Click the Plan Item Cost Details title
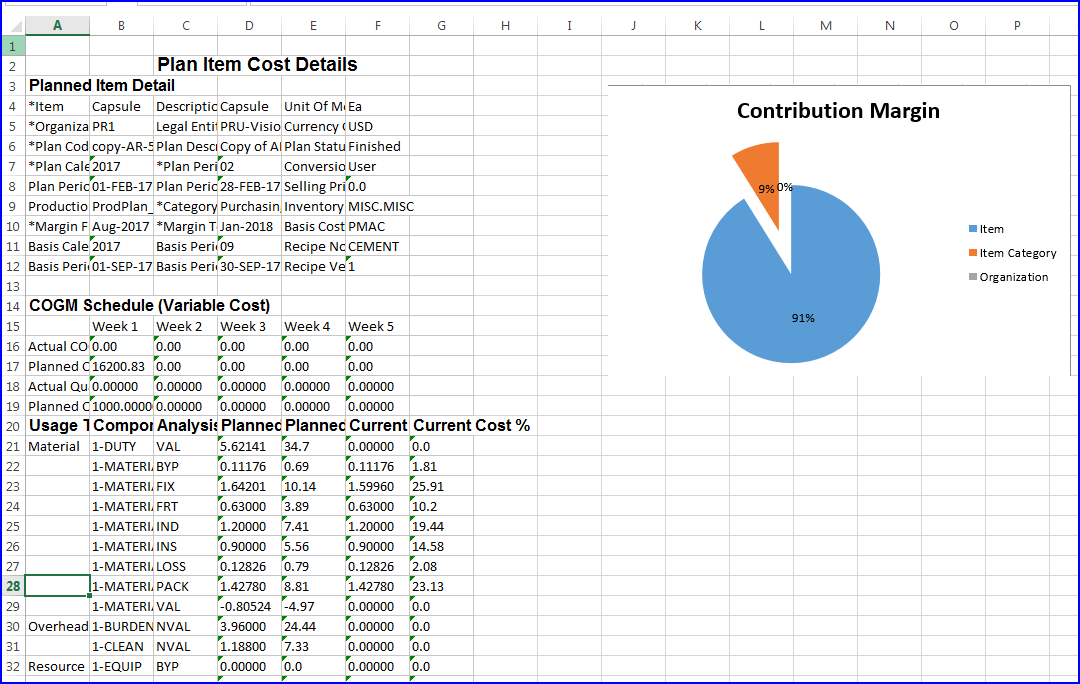 (x=257, y=65)
